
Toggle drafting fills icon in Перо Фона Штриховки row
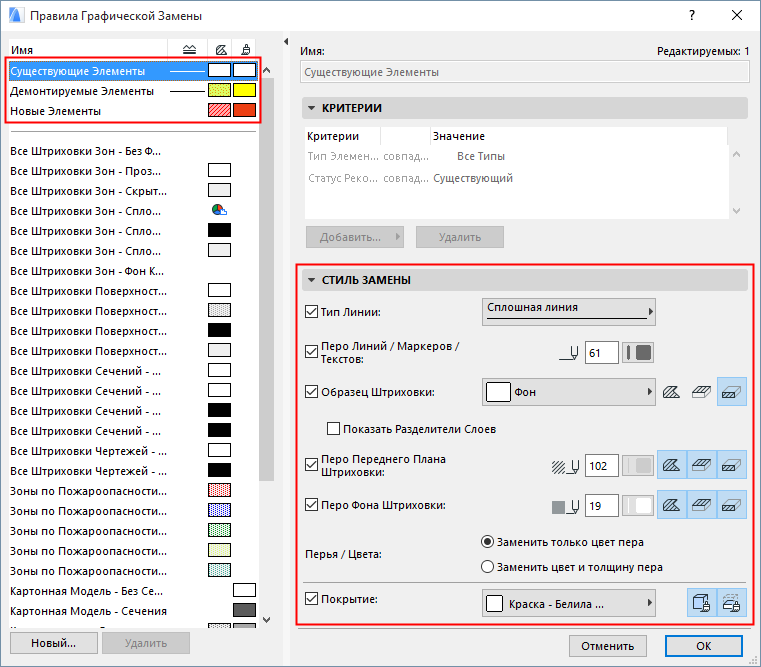pyautogui.click(x=672, y=505)
